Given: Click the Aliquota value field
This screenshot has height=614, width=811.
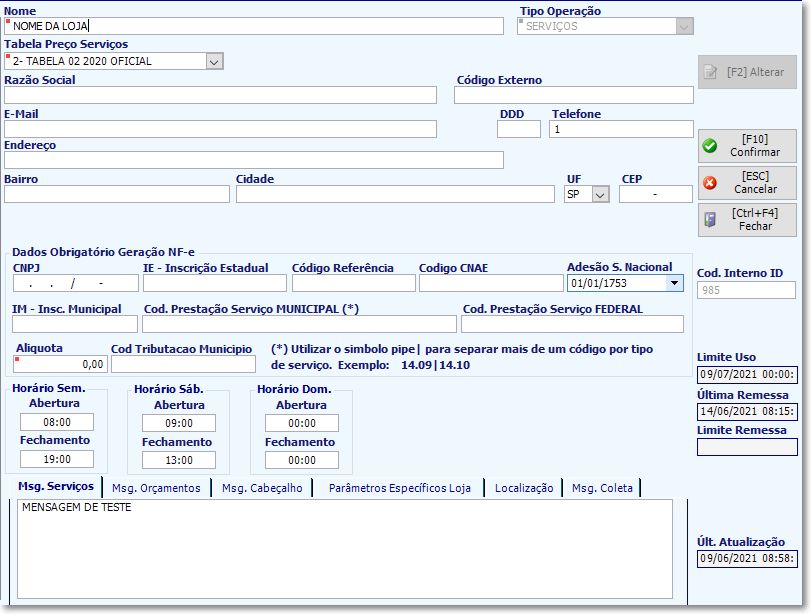Looking at the screenshot, I should click(x=61, y=364).
